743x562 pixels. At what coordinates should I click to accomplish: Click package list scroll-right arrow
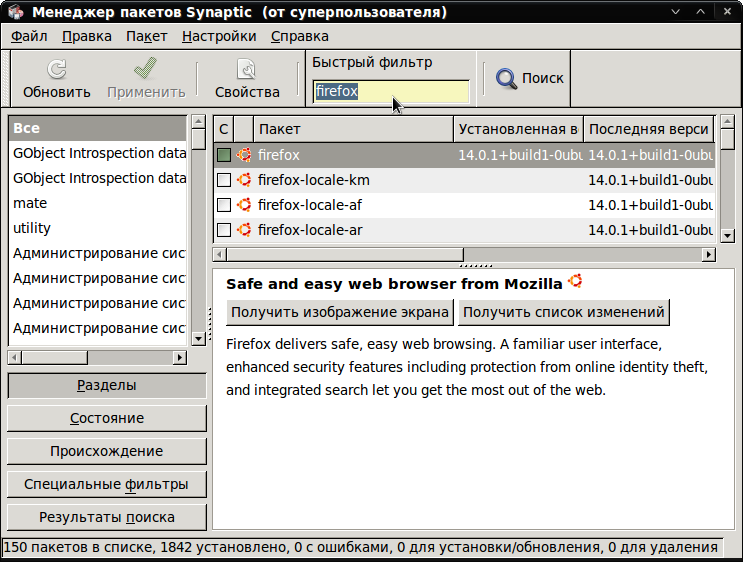pyautogui.click(x=708, y=254)
